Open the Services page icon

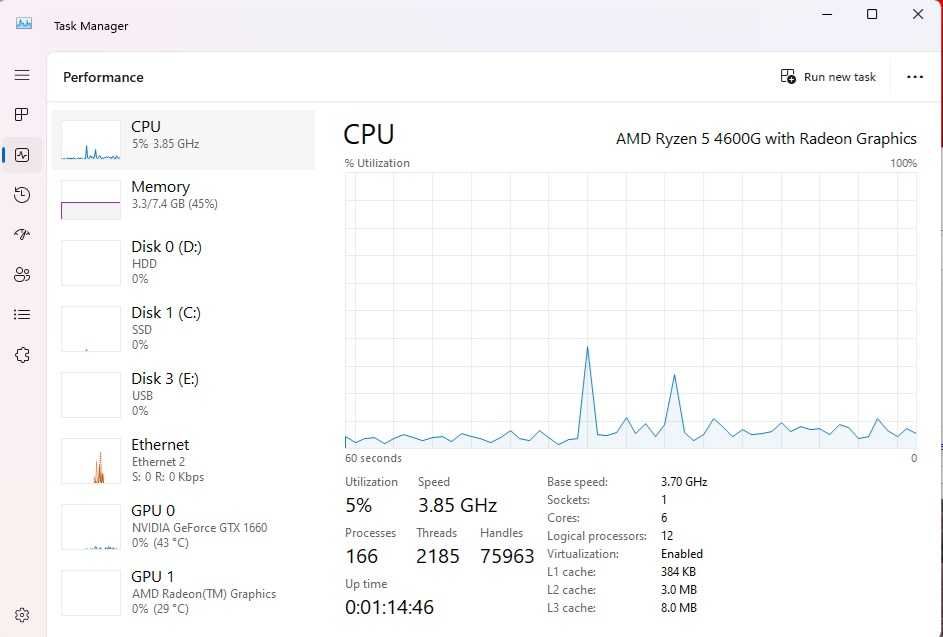(x=22, y=355)
